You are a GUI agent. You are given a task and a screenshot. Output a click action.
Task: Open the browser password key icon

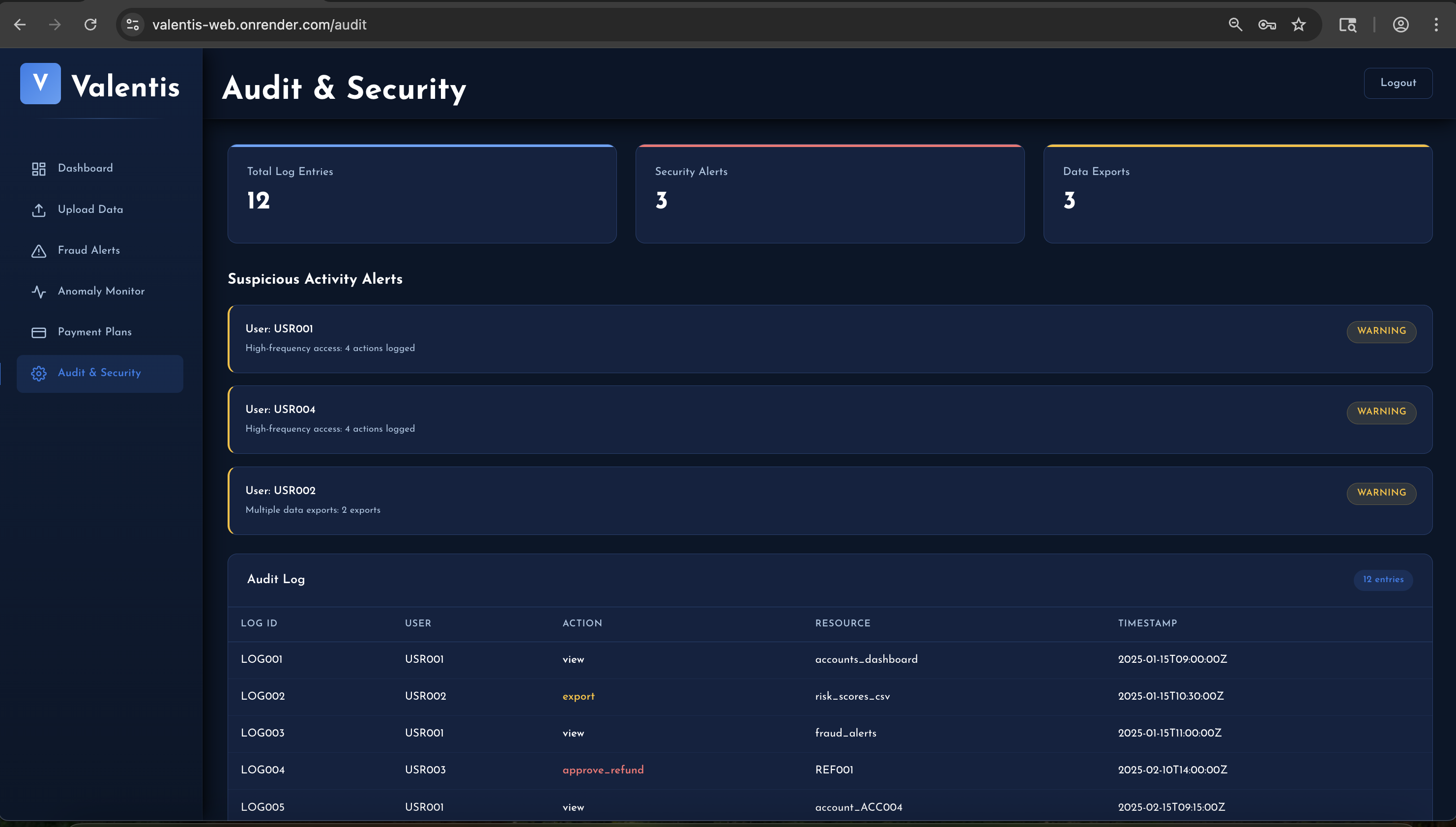coord(1267,25)
